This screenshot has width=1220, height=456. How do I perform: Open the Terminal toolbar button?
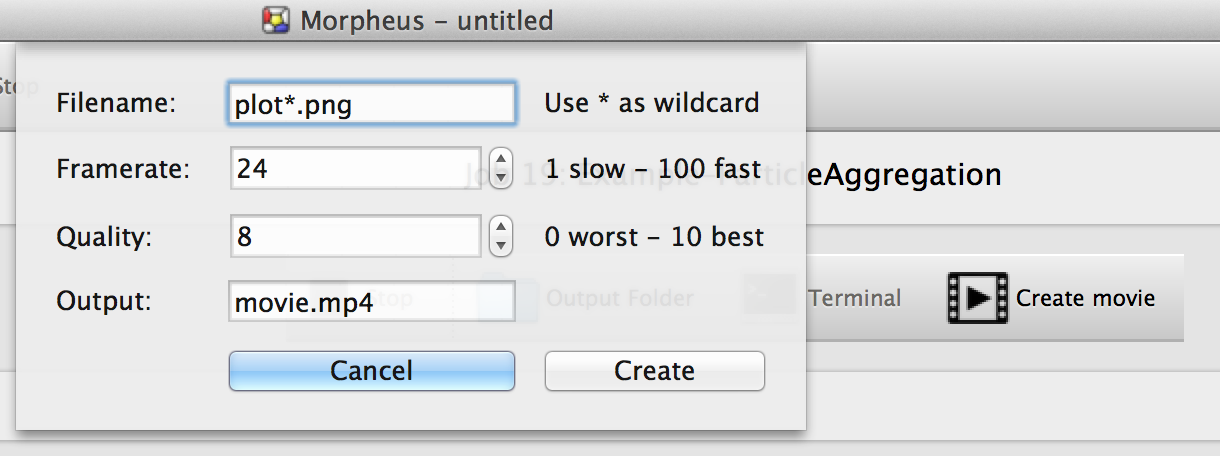[x=854, y=298]
